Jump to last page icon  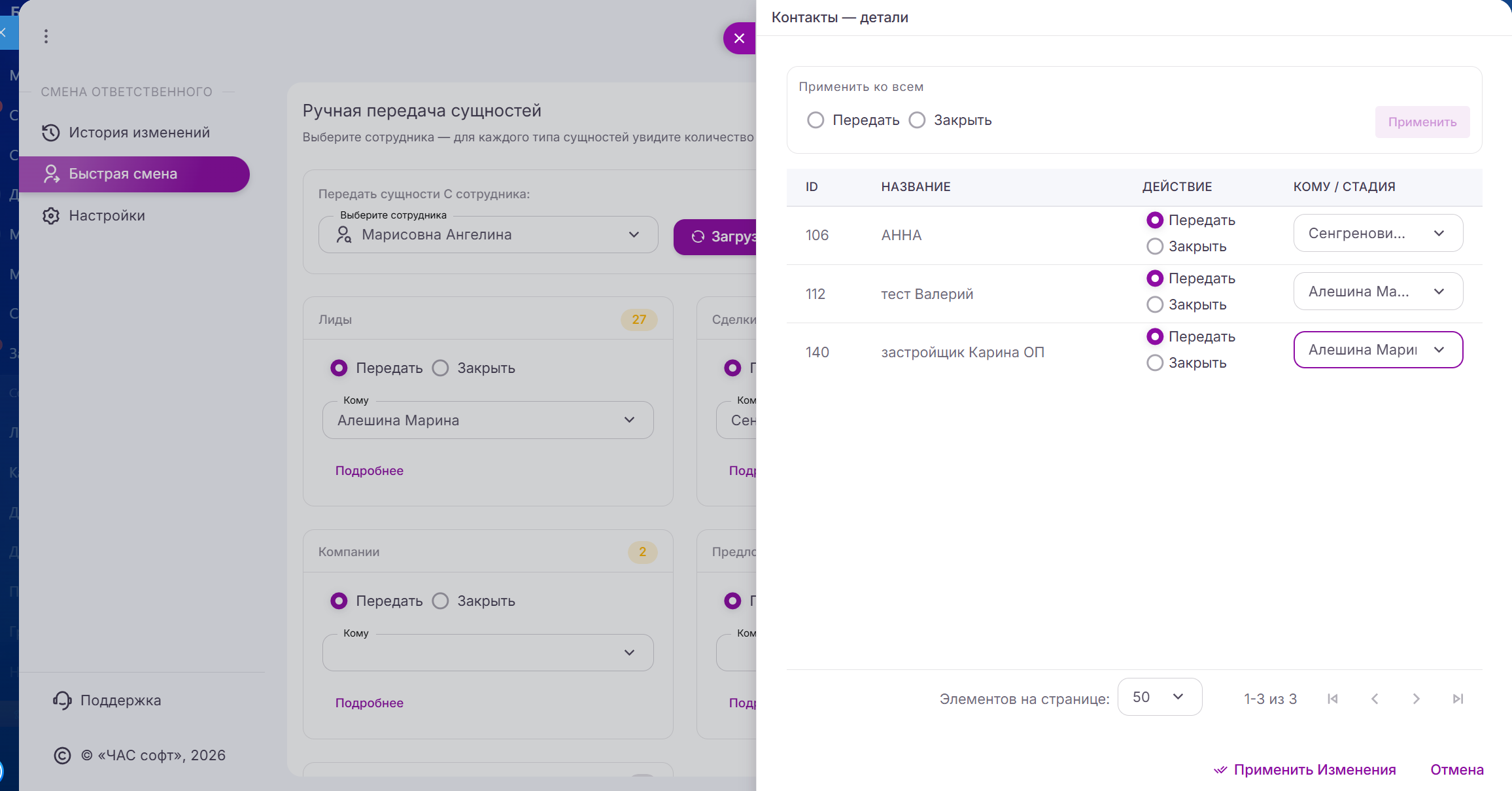coord(1458,699)
